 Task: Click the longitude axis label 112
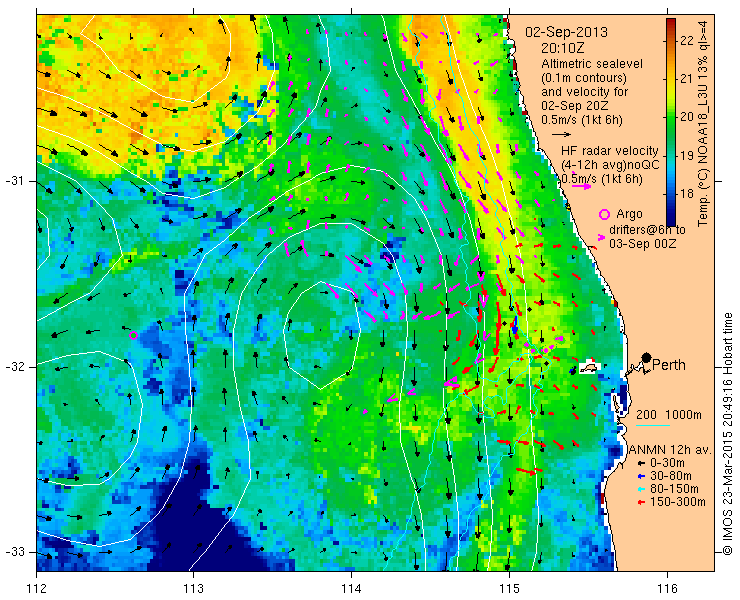click(37, 588)
